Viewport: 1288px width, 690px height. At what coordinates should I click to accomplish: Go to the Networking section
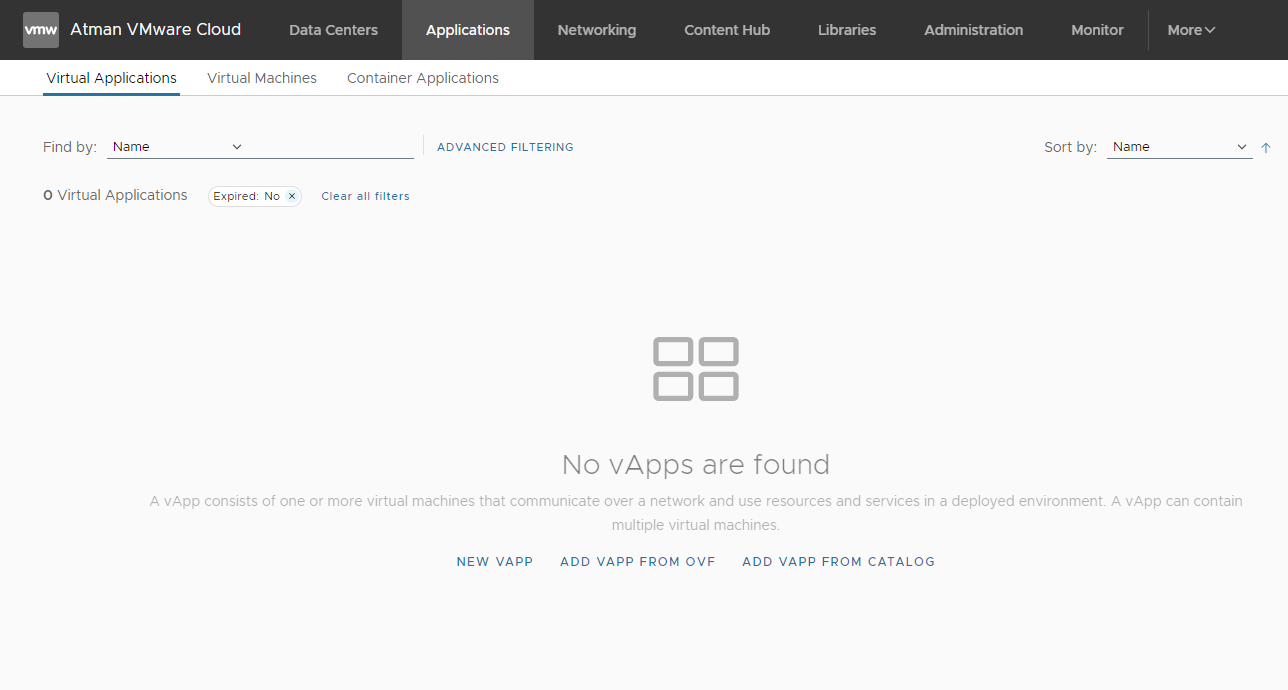coord(596,30)
